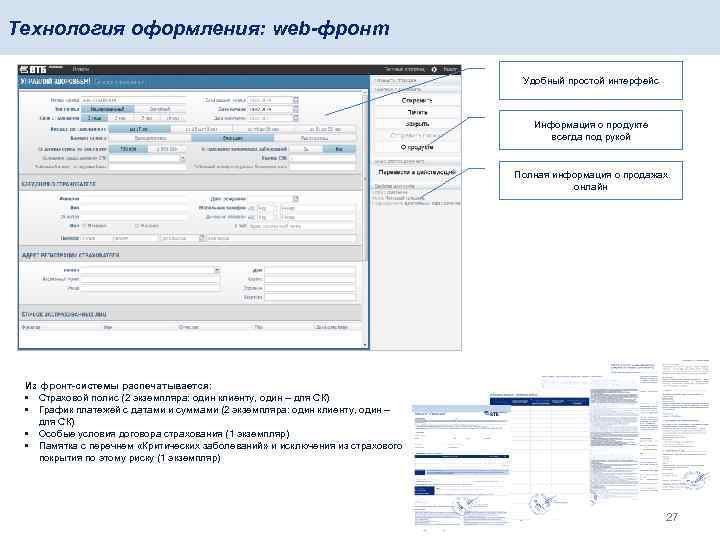Click the policy number input field
This screenshot has width=720, height=540.
pos(134,100)
